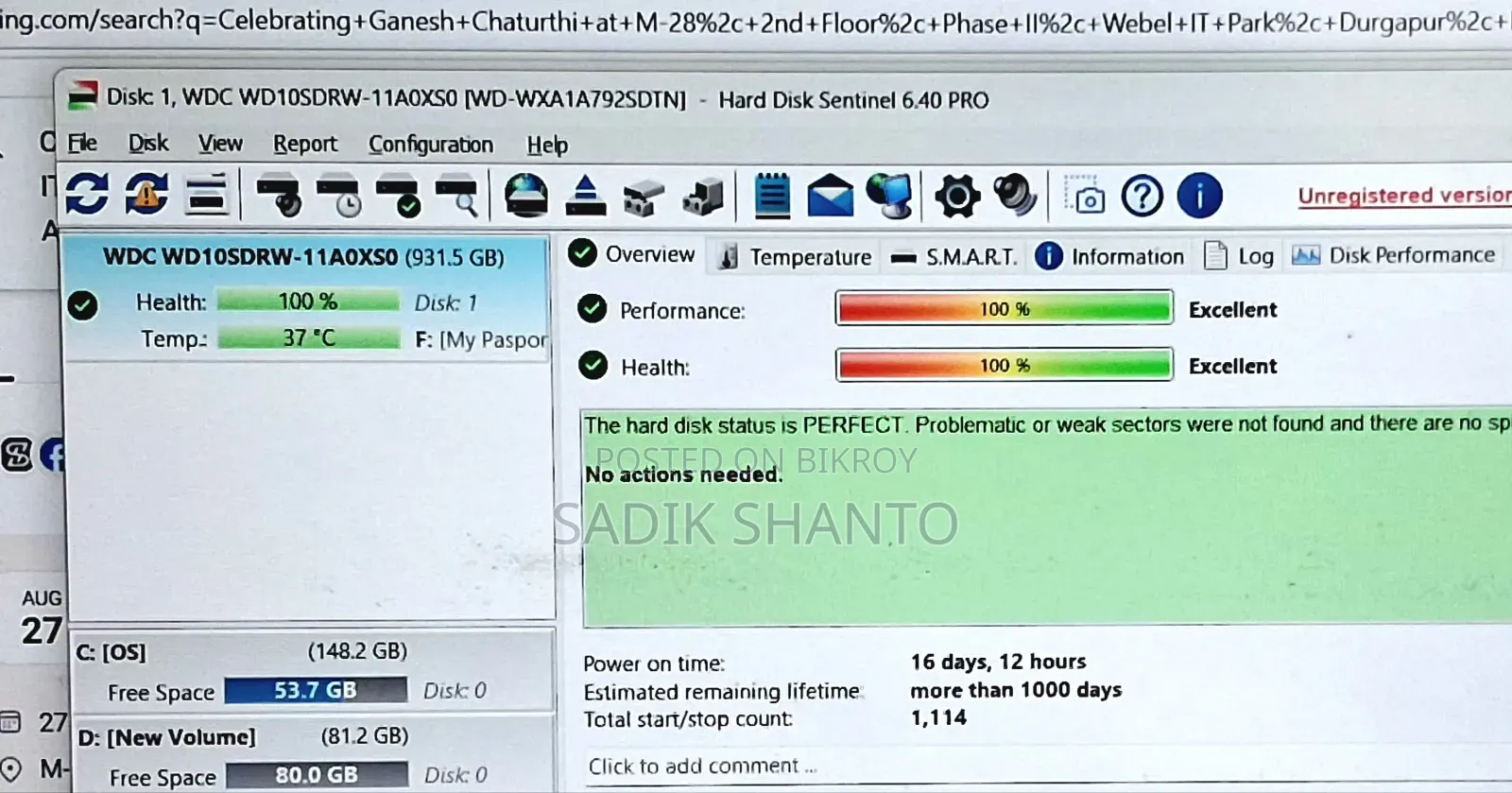Click the green disk status text box
This screenshot has width=1512, height=793.
point(1047,518)
